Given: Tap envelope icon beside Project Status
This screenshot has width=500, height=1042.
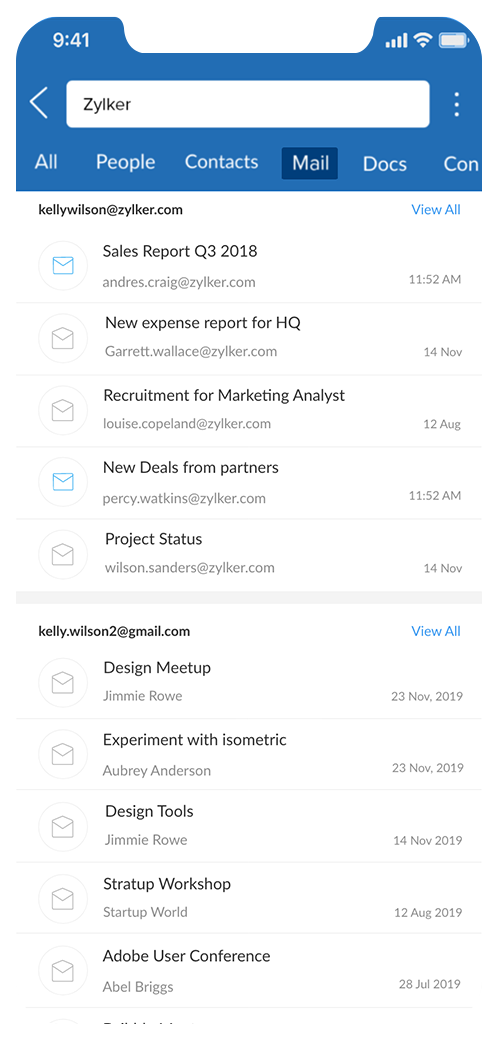Looking at the screenshot, I should (62, 554).
